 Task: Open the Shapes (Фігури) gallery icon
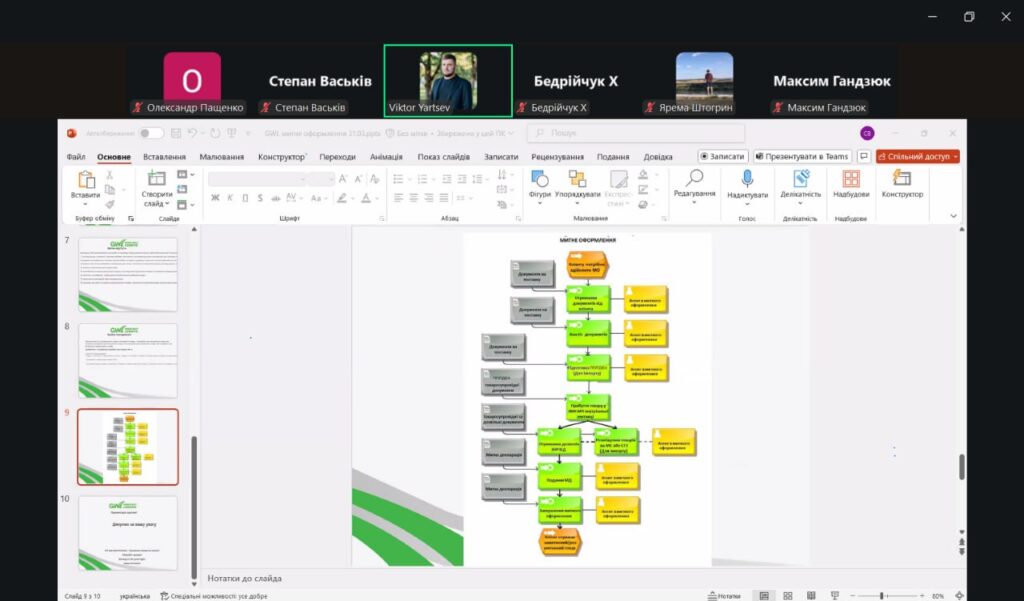540,179
